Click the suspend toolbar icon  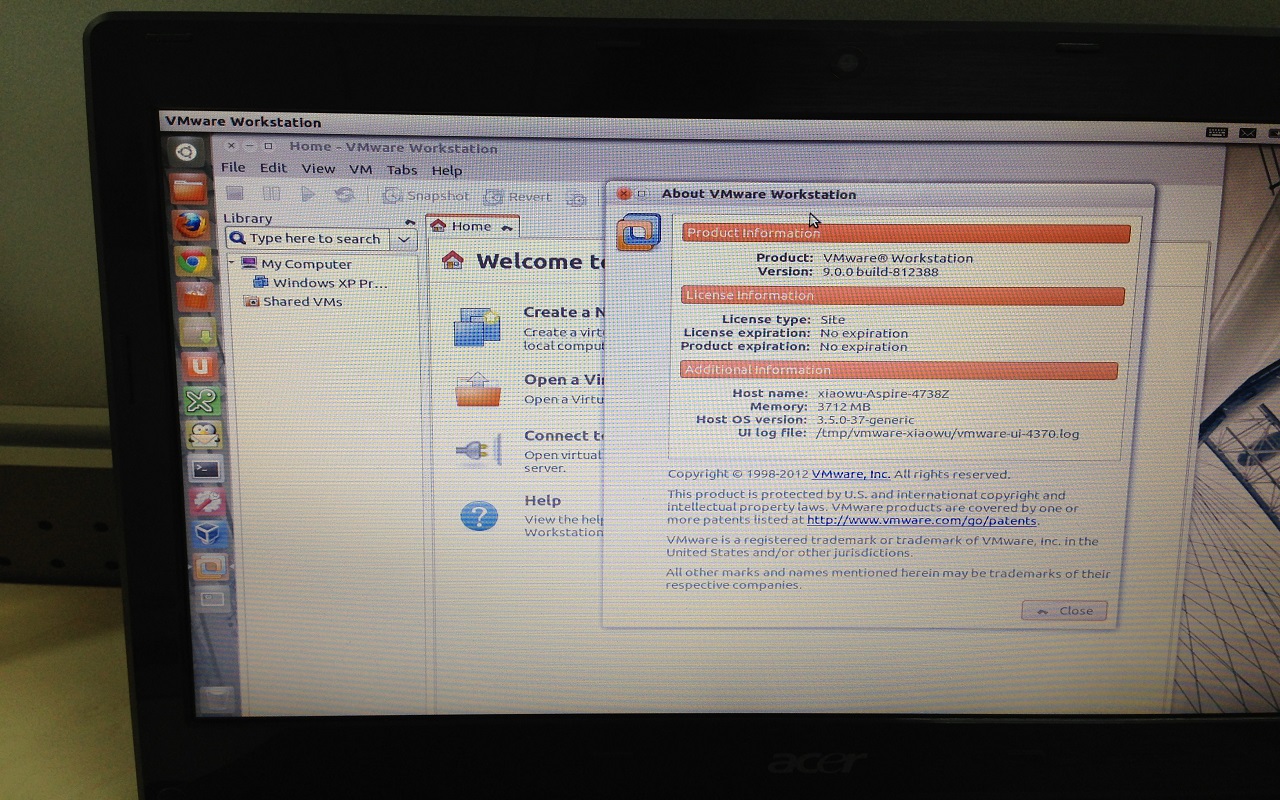[271, 194]
